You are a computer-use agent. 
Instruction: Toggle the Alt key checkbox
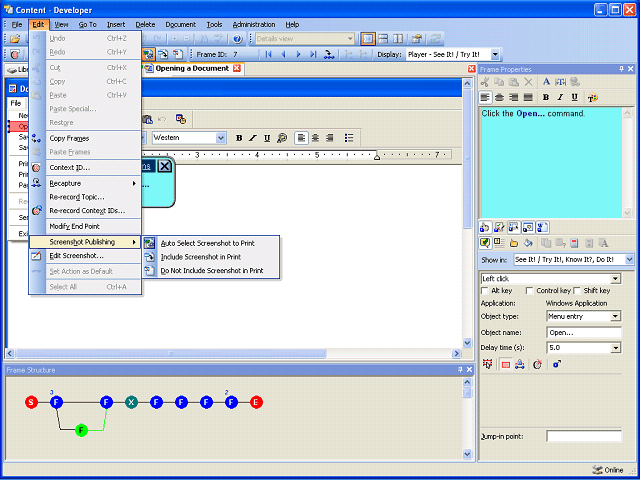click(x=485, y=291)
